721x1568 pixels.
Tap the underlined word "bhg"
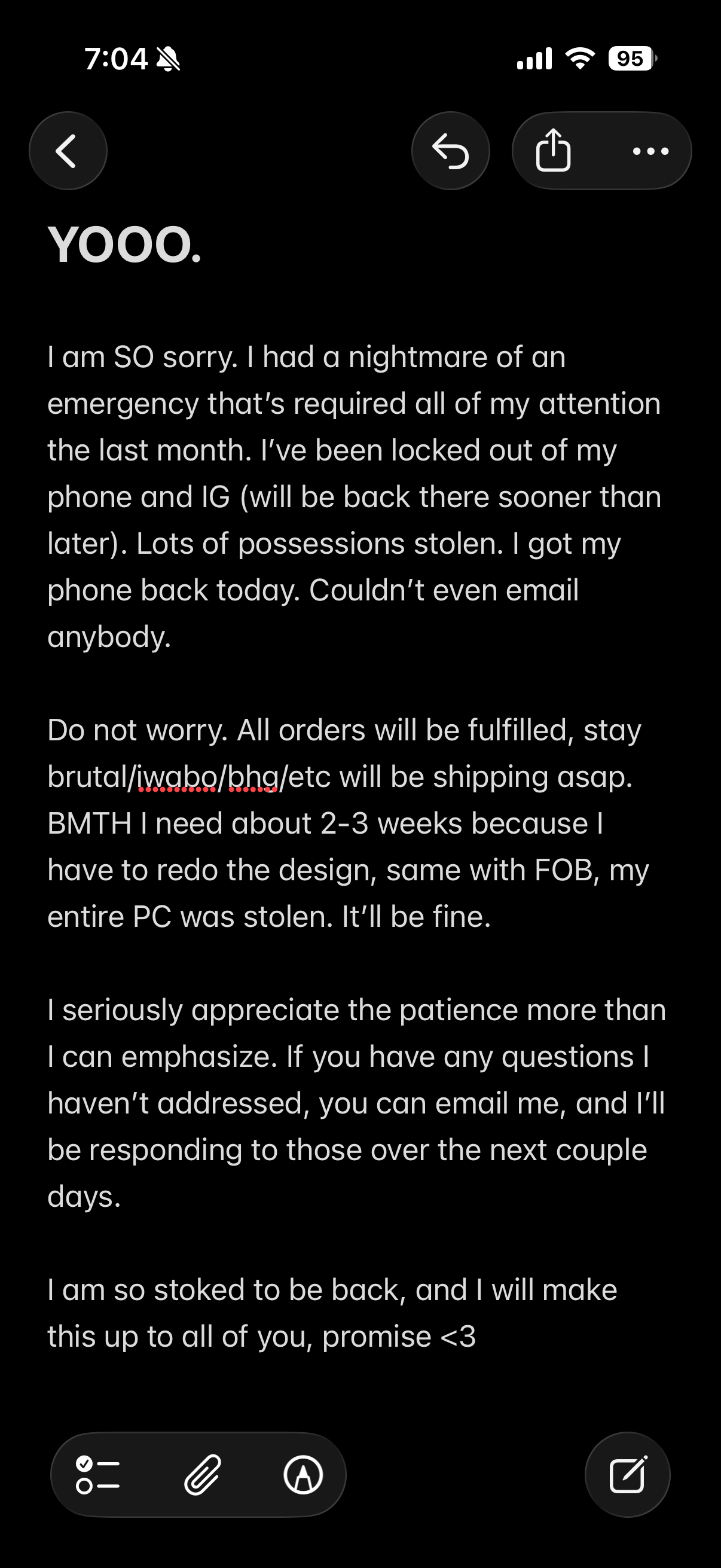[253, 777]
